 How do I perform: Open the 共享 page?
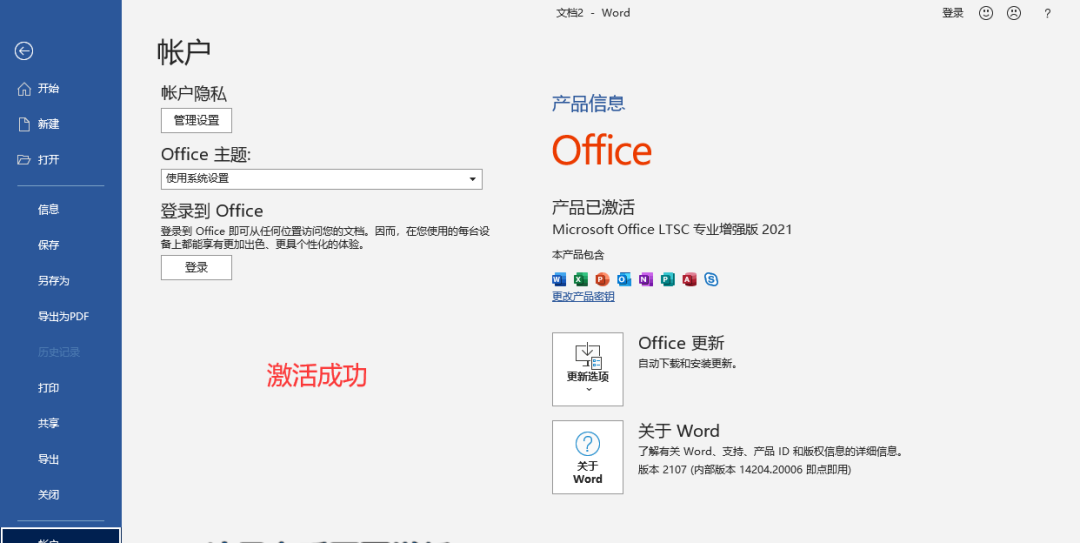coord(48,424)
